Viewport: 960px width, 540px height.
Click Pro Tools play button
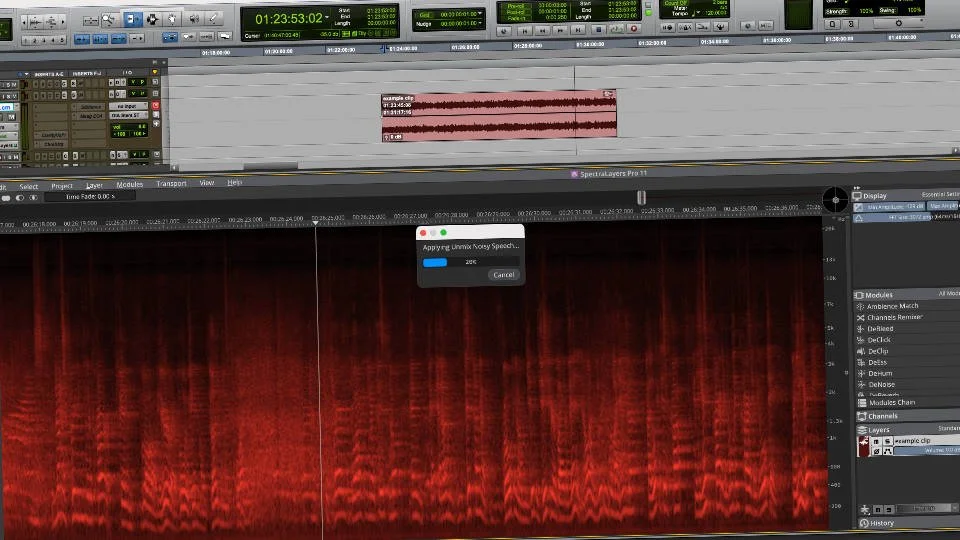pyautogui.click(x=617, y=29)
